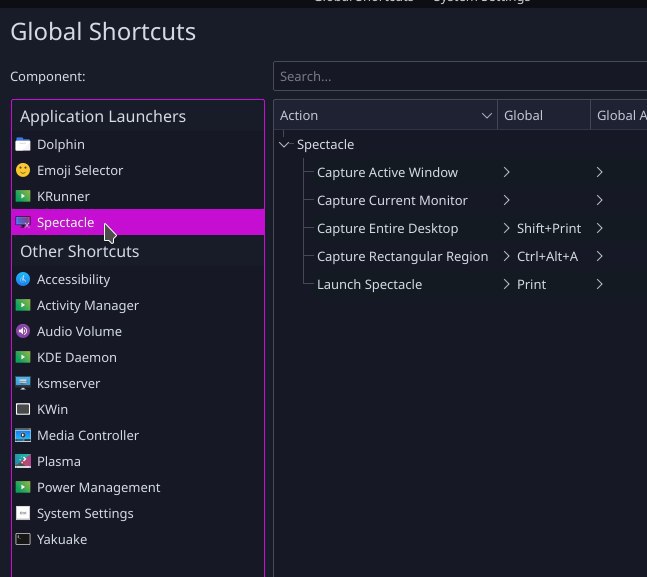
Task: Select Capture Rectangular Region action
Action: coord(403,257)
